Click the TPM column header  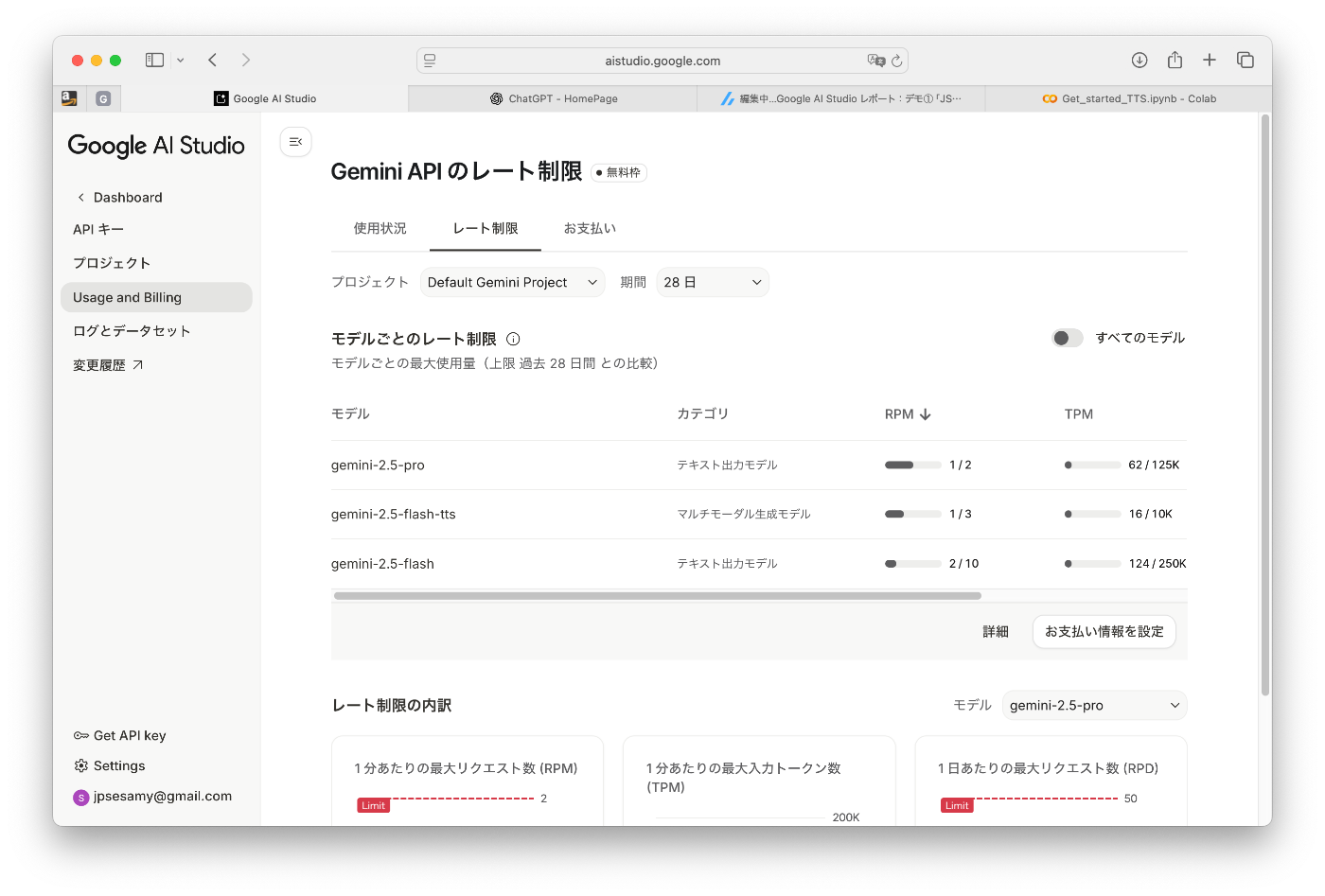coord(1079,414)
